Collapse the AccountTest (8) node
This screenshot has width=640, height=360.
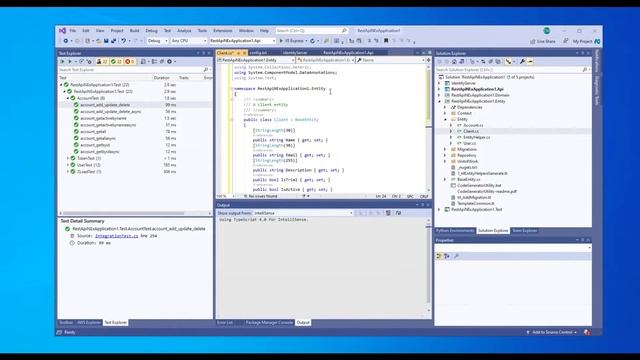[x=68, y=98]
